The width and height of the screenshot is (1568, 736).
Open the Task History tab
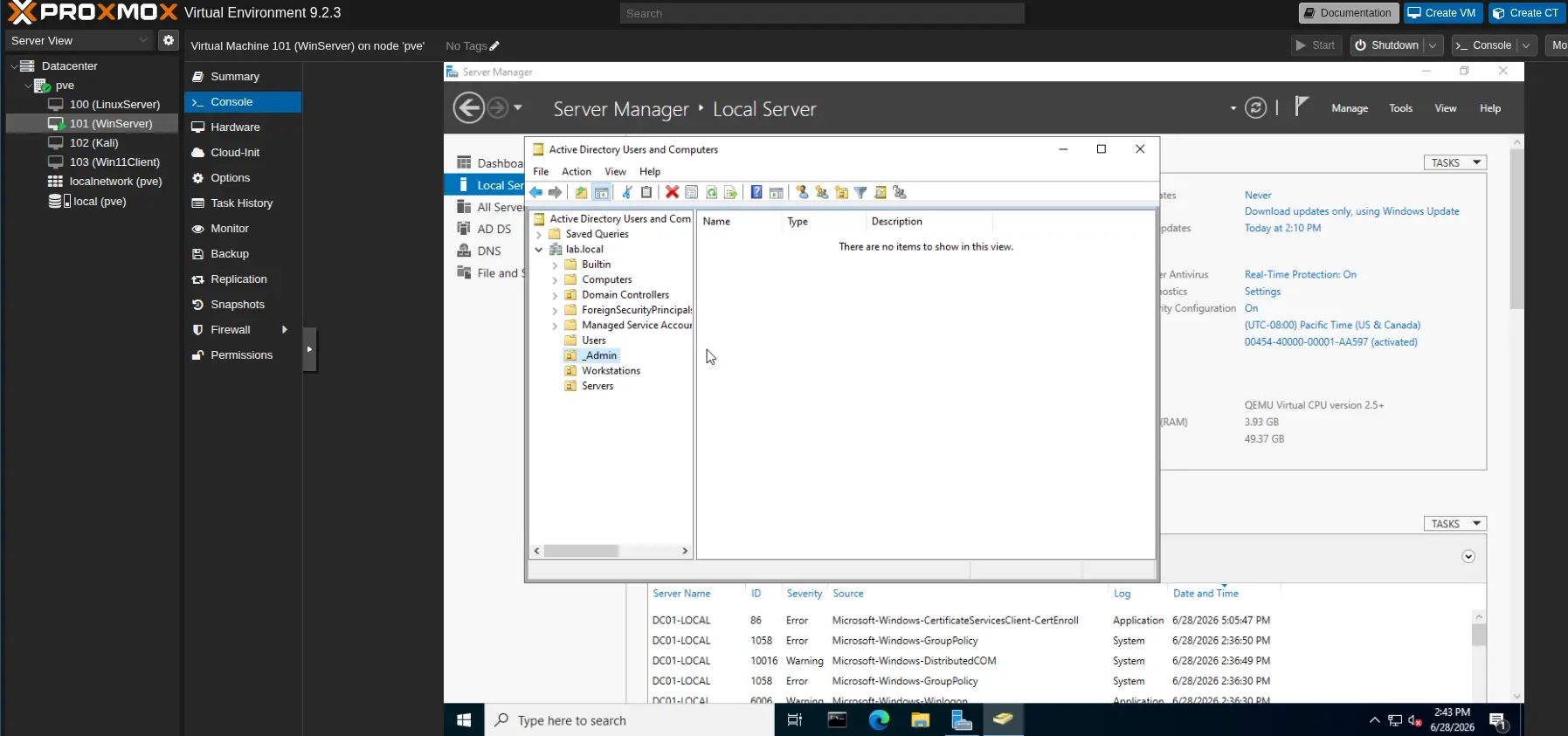tap(243, 203)
